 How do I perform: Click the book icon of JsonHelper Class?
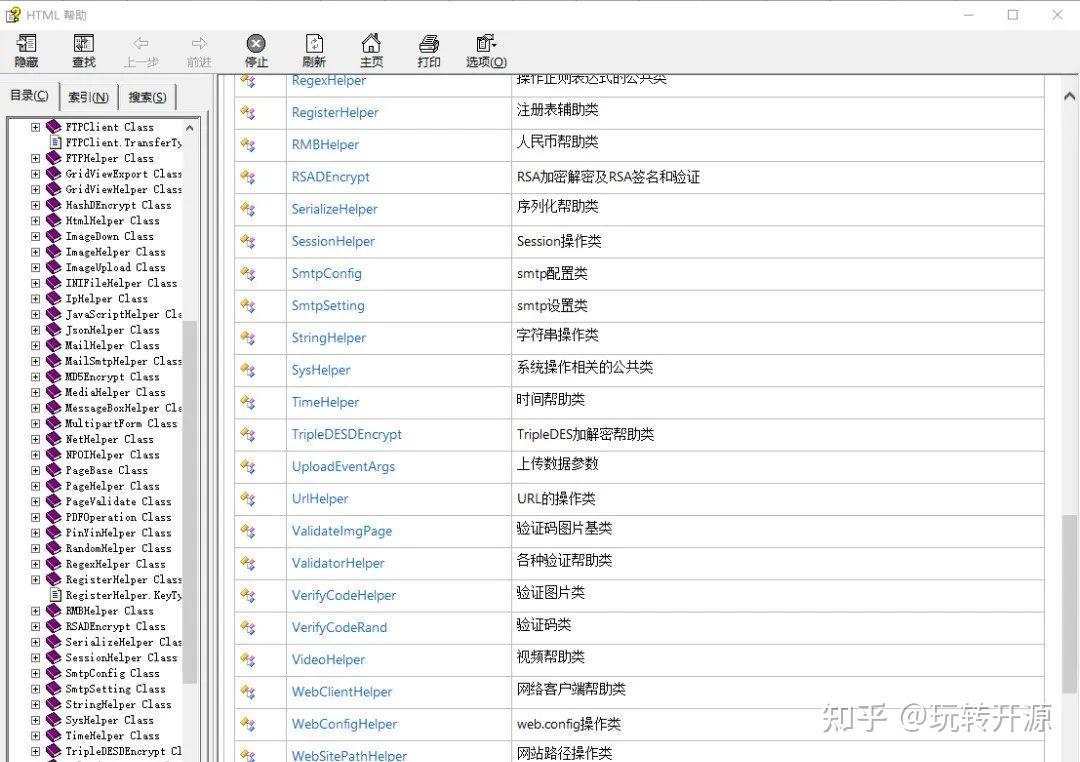[x=54, y=330]
